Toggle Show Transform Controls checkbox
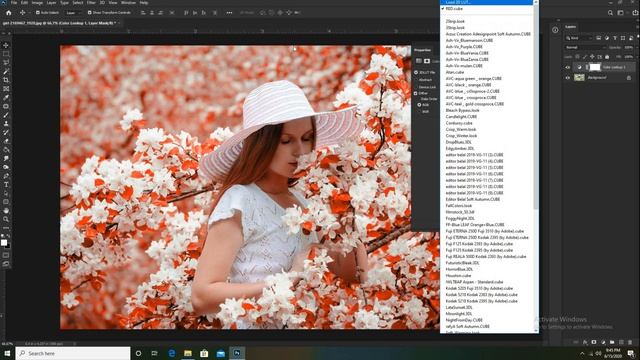The image size is (640, 360). coord(89,13)
